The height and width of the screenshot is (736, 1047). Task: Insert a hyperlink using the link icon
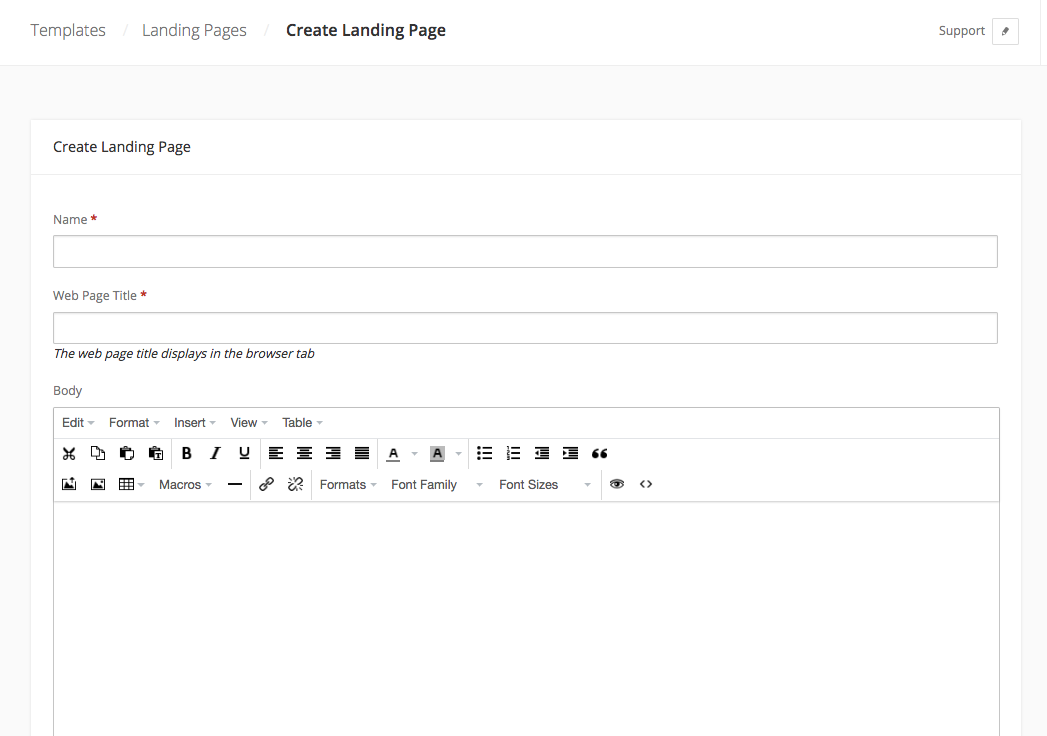tap(267, 484)
